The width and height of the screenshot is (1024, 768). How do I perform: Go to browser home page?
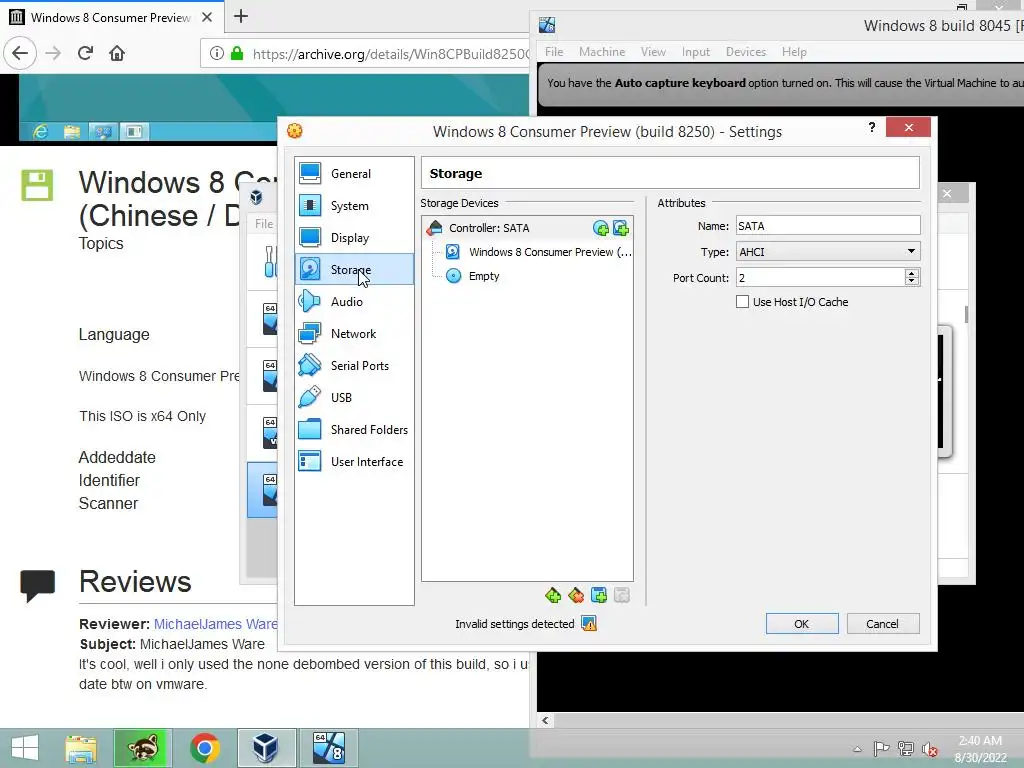[x=117, y=53]
